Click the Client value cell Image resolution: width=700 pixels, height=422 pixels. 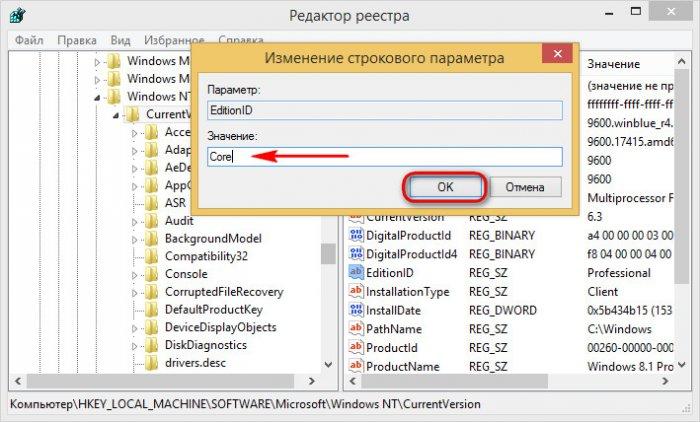point(603,291)
